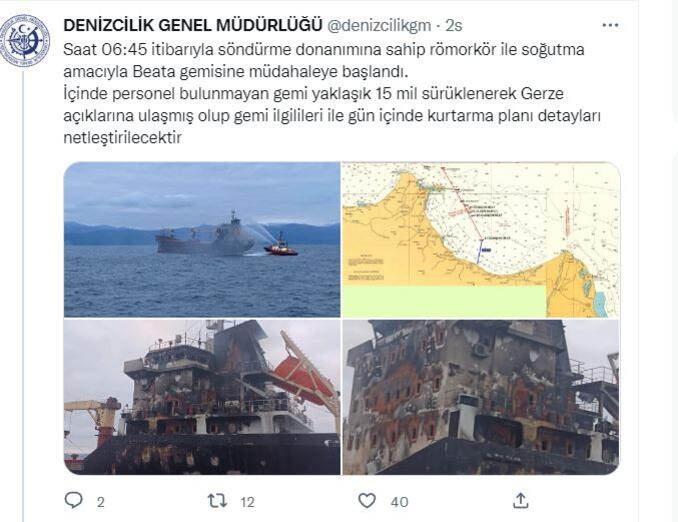Click the orange lifeboat in third photo
678x522 pixels.
[x=303, y=377]
